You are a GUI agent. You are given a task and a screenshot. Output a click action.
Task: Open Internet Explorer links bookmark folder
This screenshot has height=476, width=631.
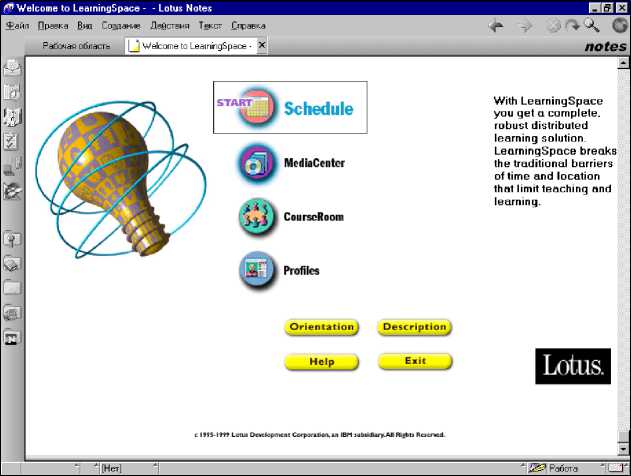point(12,313)
